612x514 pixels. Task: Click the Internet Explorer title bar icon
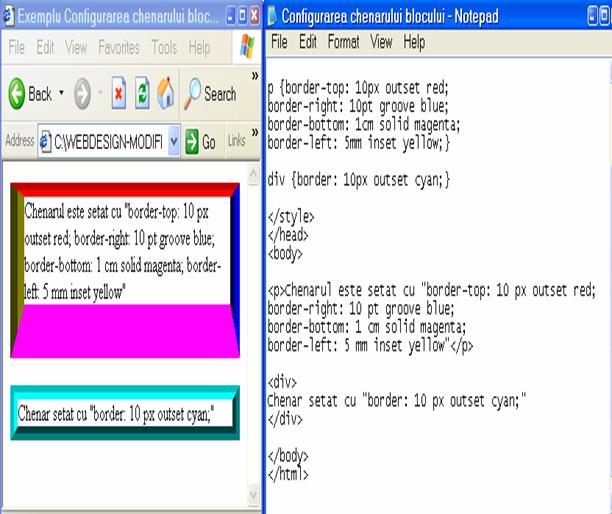point(8,16)
